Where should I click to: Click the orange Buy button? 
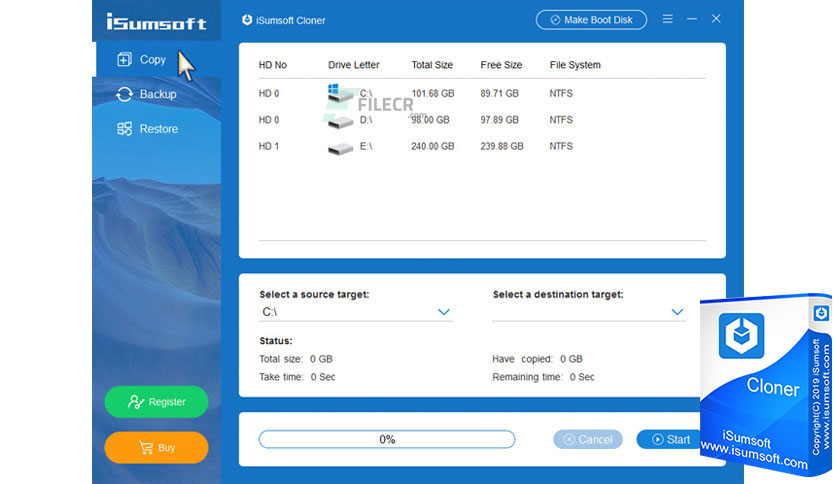[x=156, y=448]
